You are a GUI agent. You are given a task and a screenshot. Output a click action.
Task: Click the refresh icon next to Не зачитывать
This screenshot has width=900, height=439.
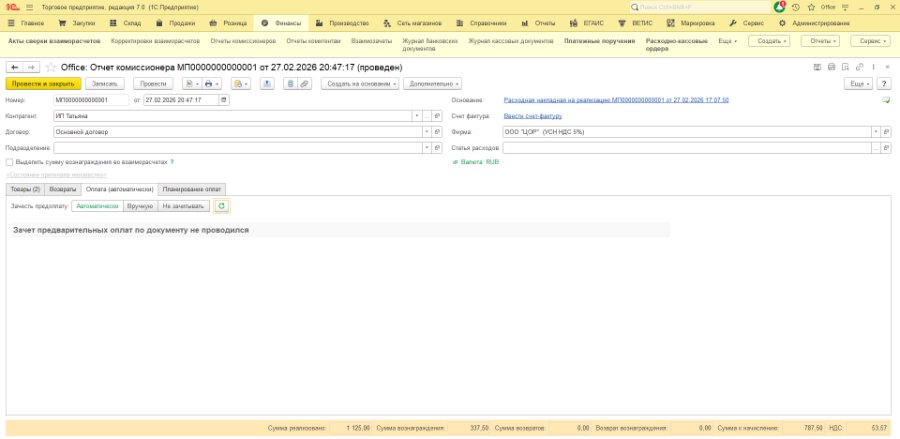pyautogui.click(x=222, y=206)
